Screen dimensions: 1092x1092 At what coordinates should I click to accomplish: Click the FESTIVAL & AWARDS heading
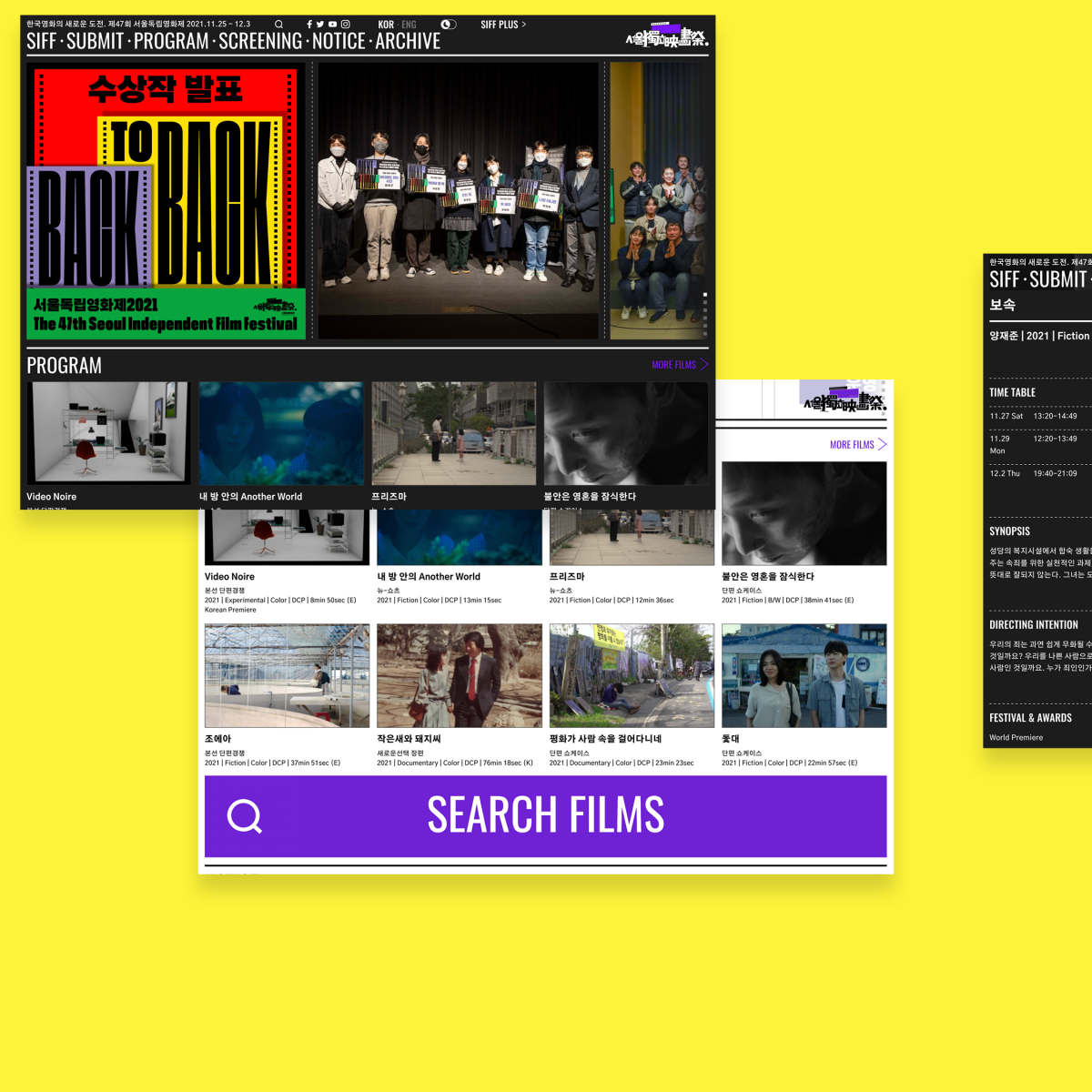pyautogui.click(x=1031, y=718)
